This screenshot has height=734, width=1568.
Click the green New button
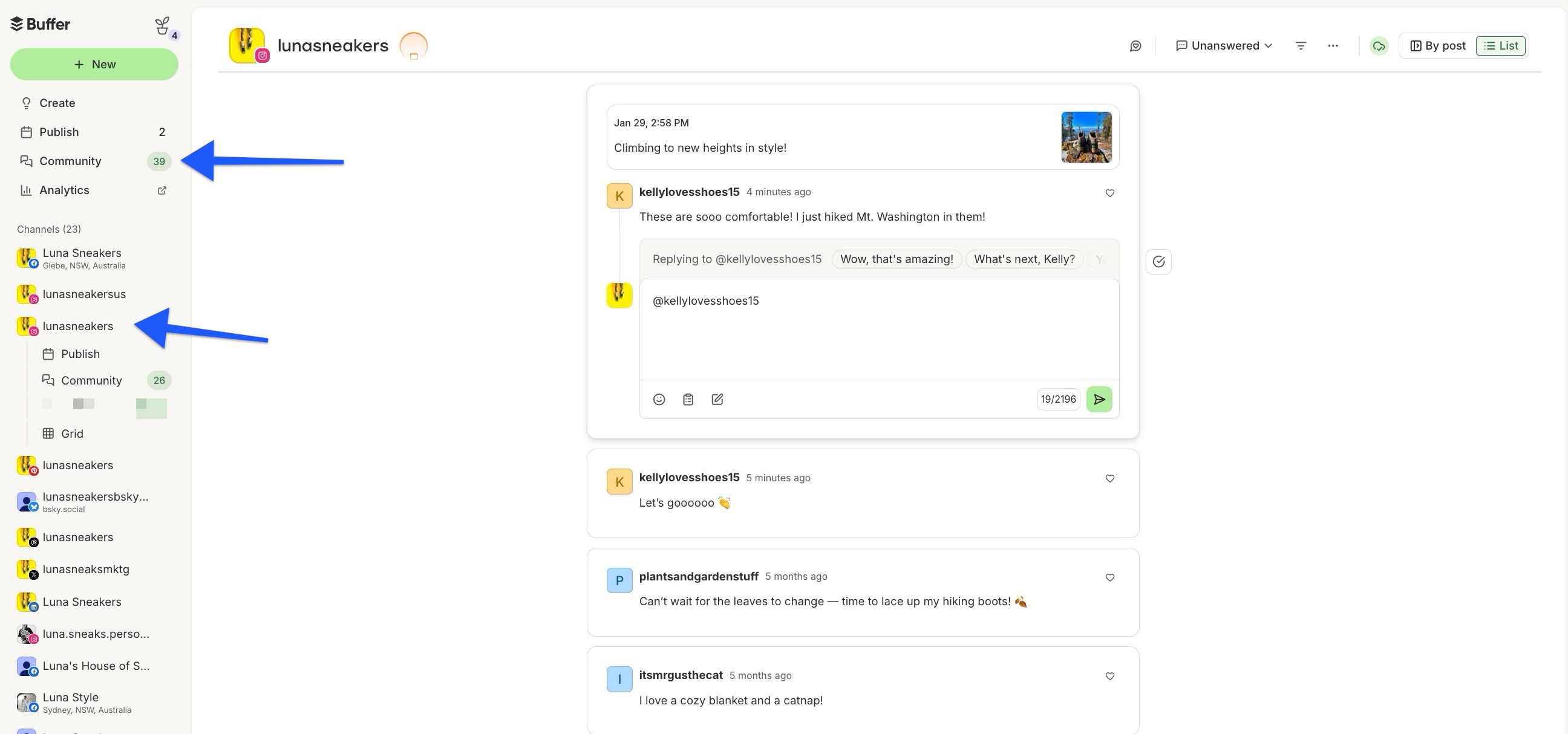94,65
